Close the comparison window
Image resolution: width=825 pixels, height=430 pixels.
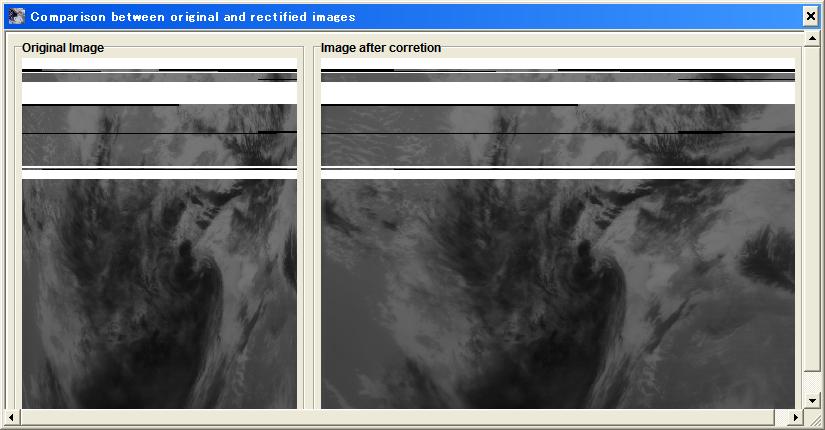tap(810, 16)
